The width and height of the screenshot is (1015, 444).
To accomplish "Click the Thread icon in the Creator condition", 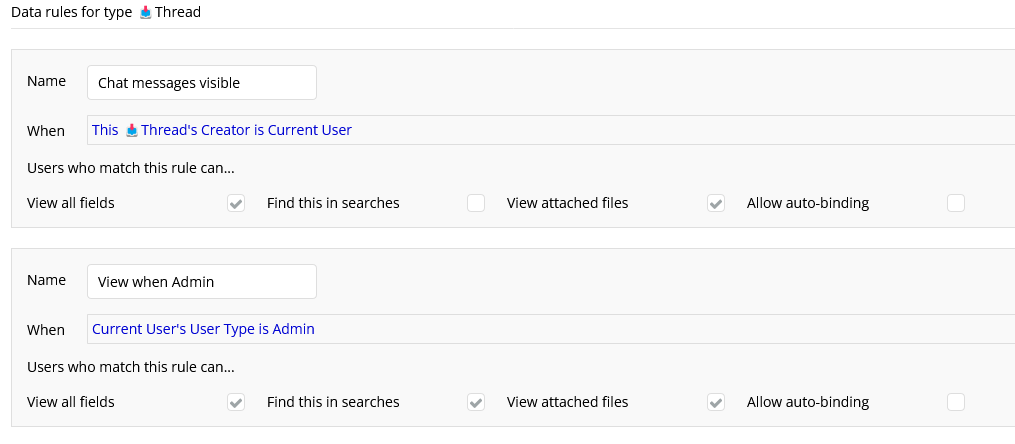I will click(x=131, y=130).
